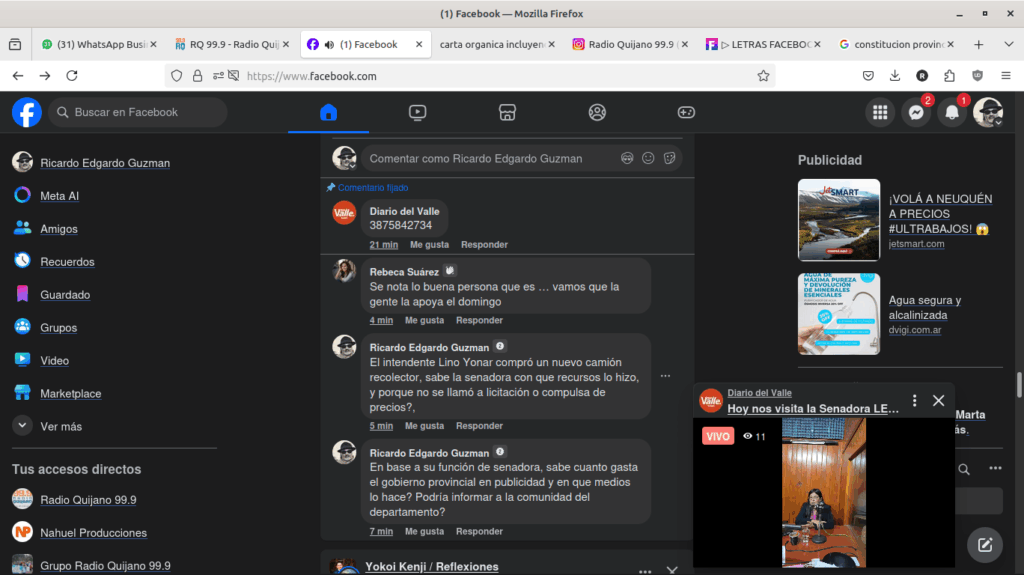1024x575 pixels.
Task: Bookmark this page with the star
Action: 763,76
